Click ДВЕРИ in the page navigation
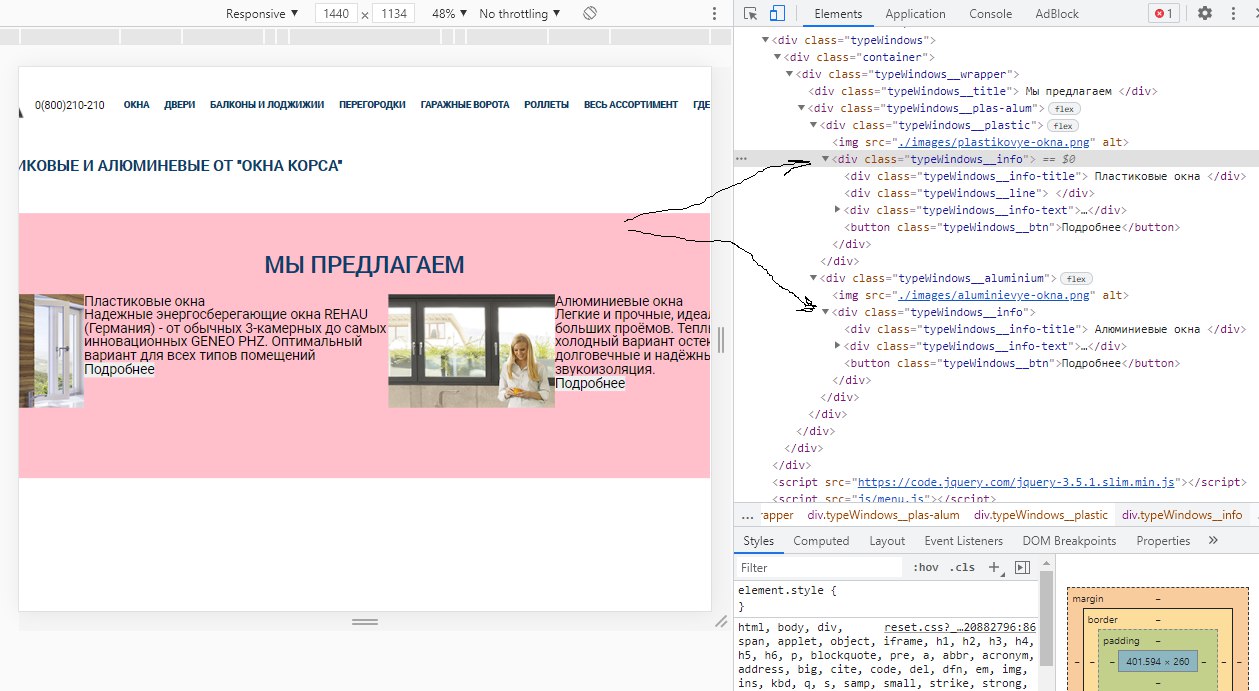 (180, 105)
